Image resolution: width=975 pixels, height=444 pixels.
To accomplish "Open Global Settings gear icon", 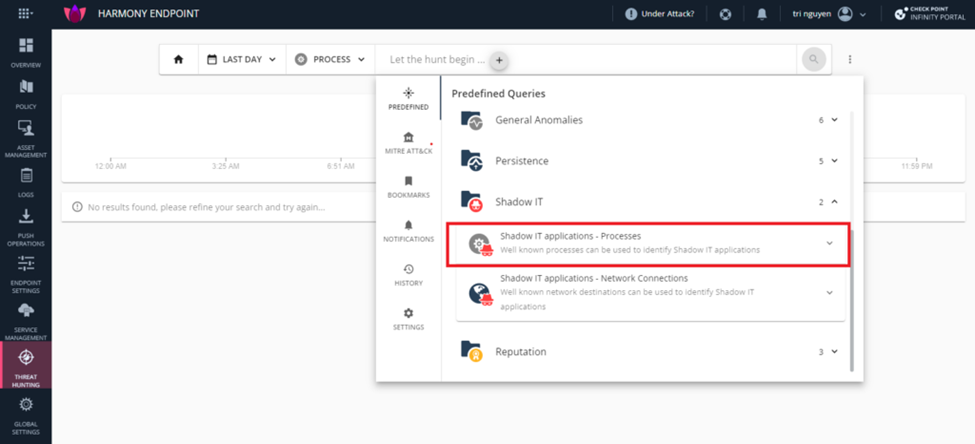I will pos(25,405).
